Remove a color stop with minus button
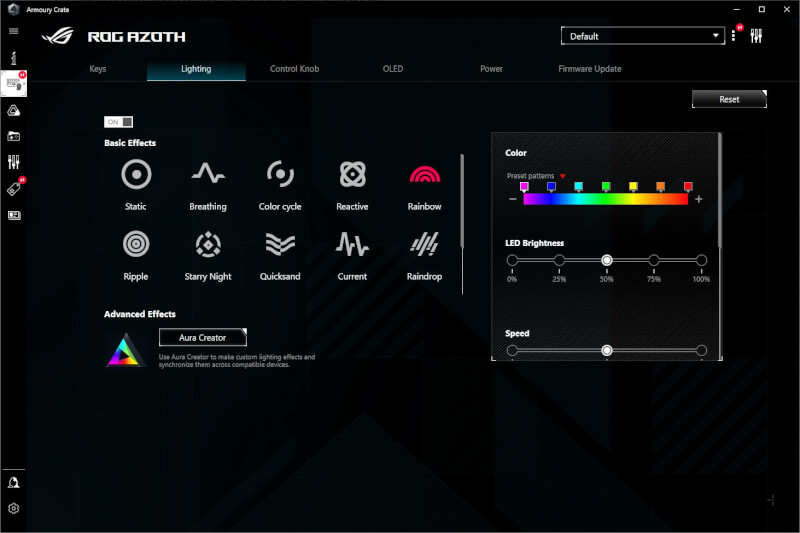The width and height of the screenshot is (800, 533). 513,199
